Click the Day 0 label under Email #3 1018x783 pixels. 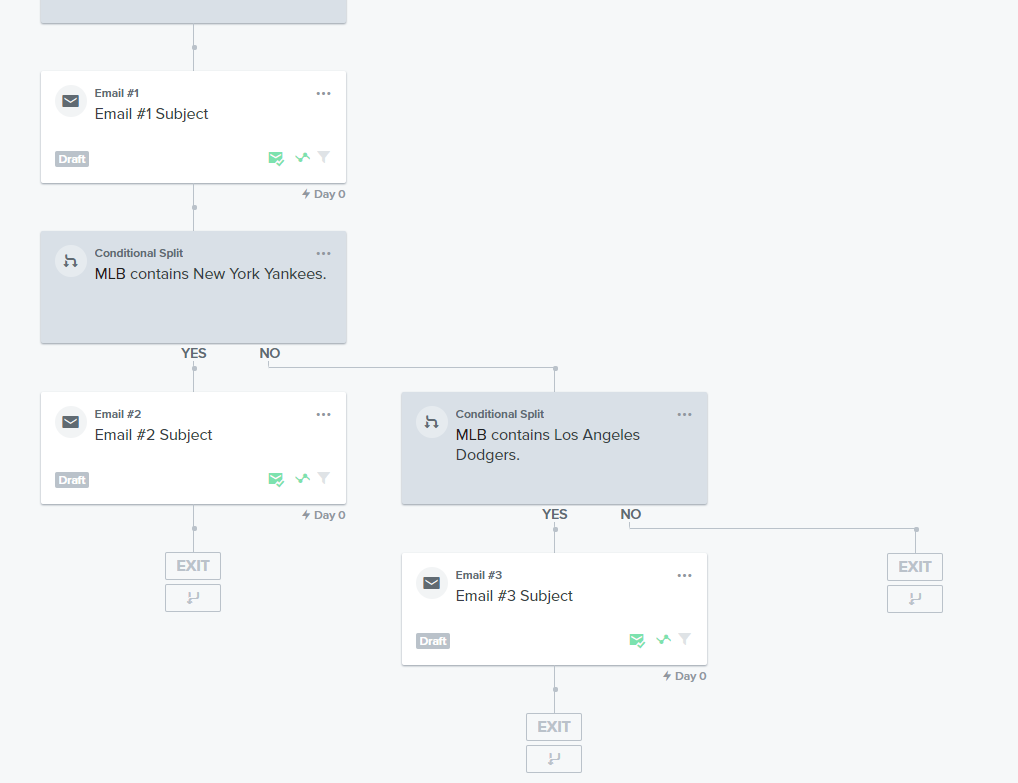click(684, 676)
